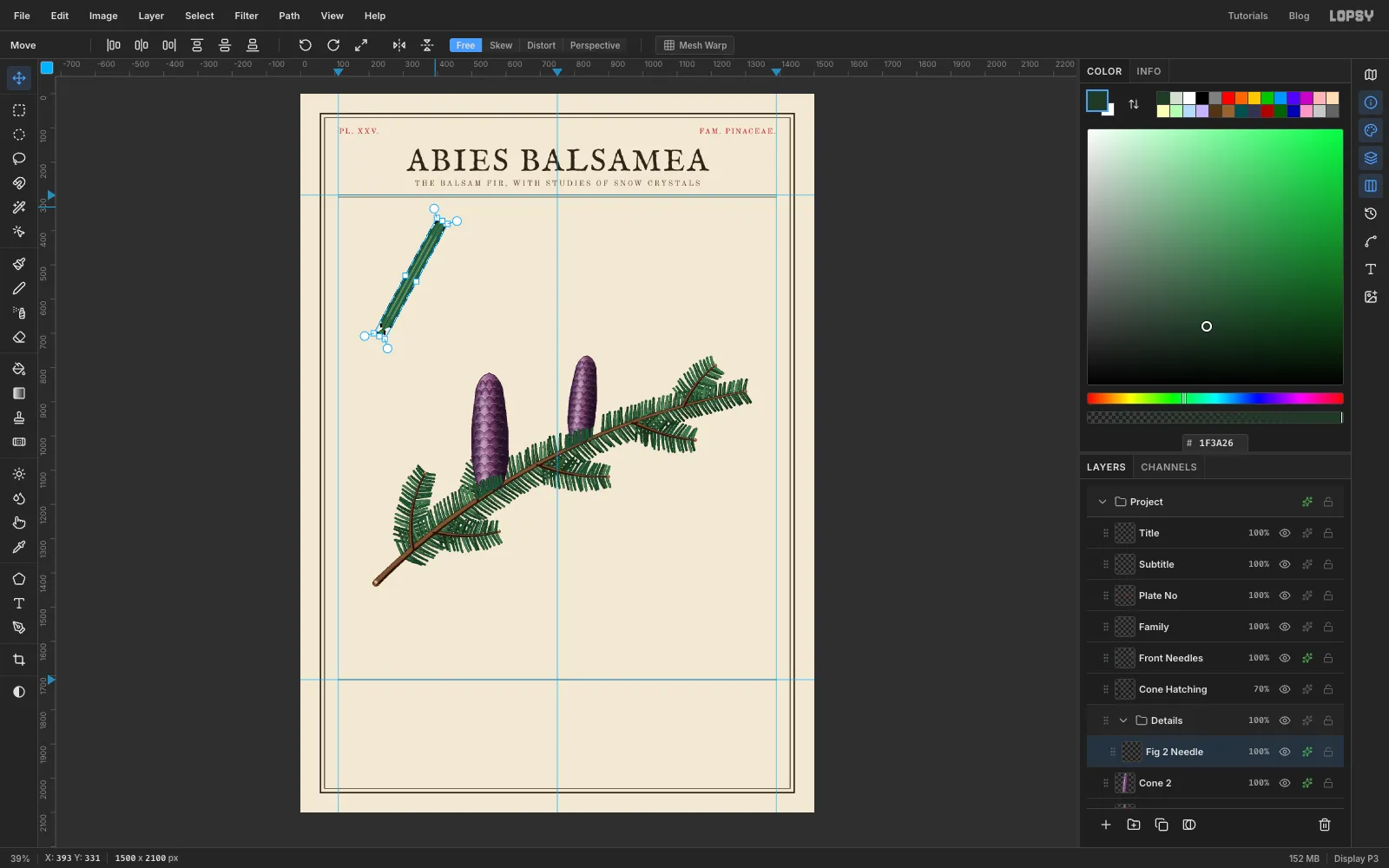The width and height of the screenshot is (1389, 868).
Task: Open the History panel icon
Action: (1371, 214)
